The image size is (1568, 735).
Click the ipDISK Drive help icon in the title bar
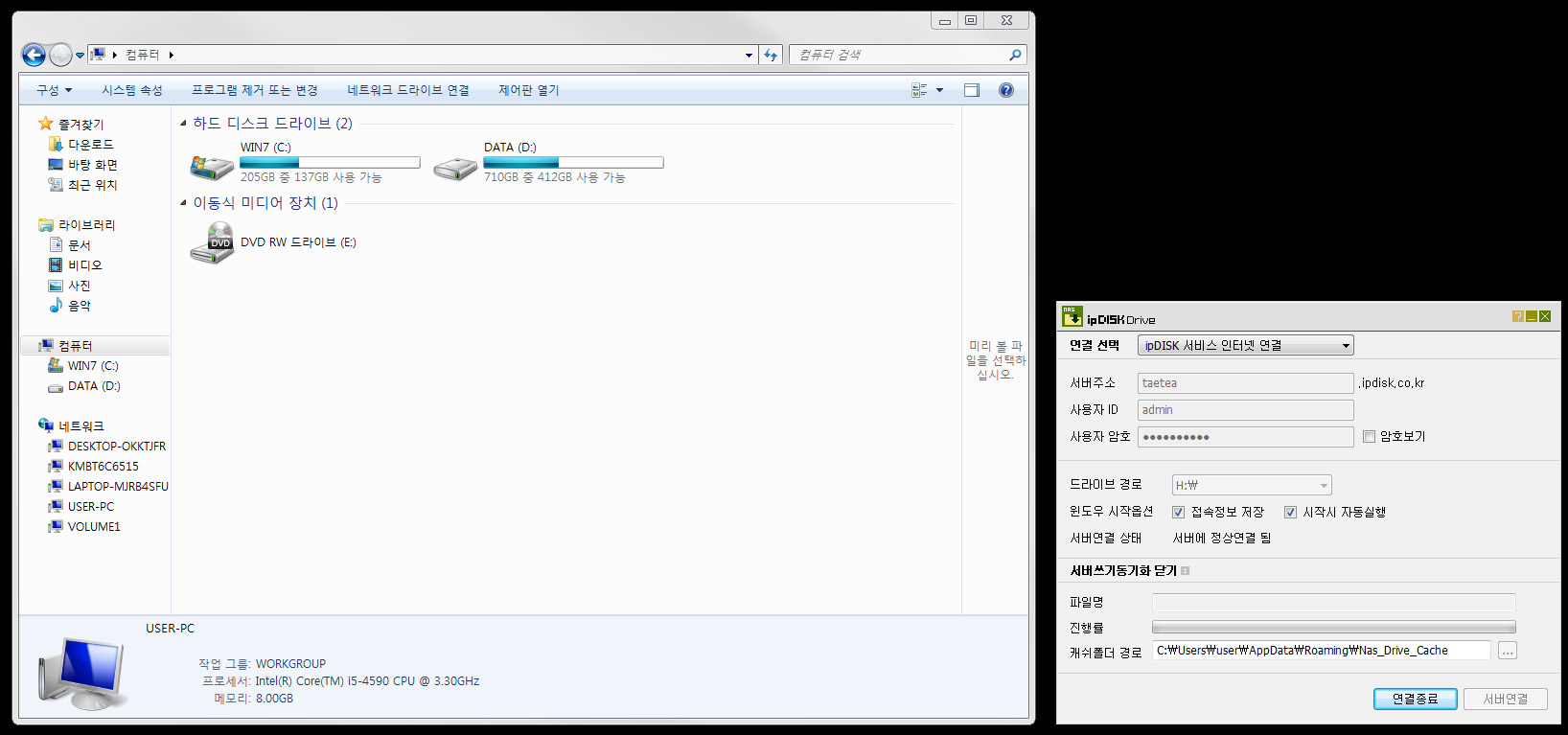(1518, 316)
